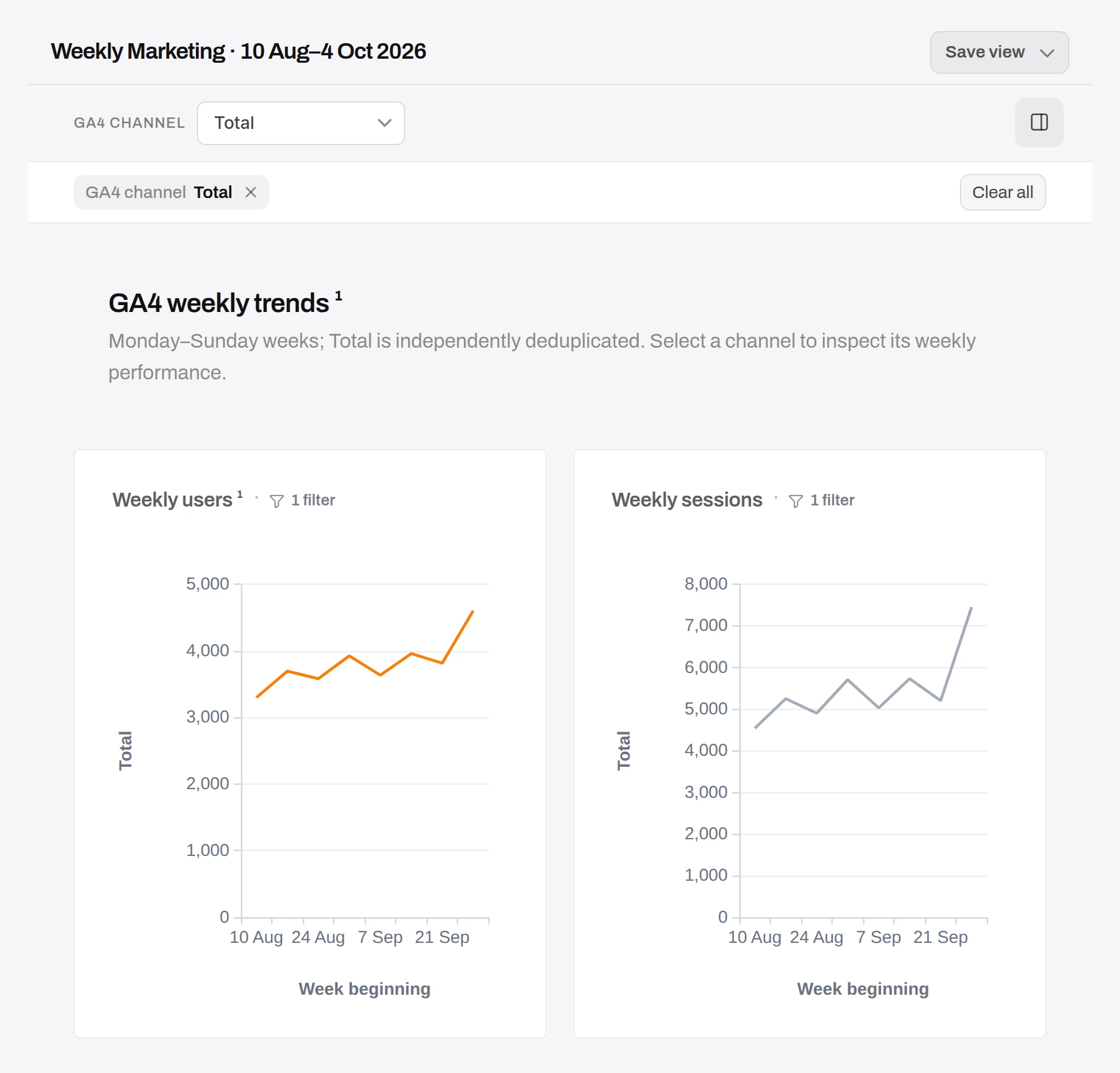Click the footnote 1 beside GA4 weekly trends
Viewport: 1120px width, 1073px height.
338,296
